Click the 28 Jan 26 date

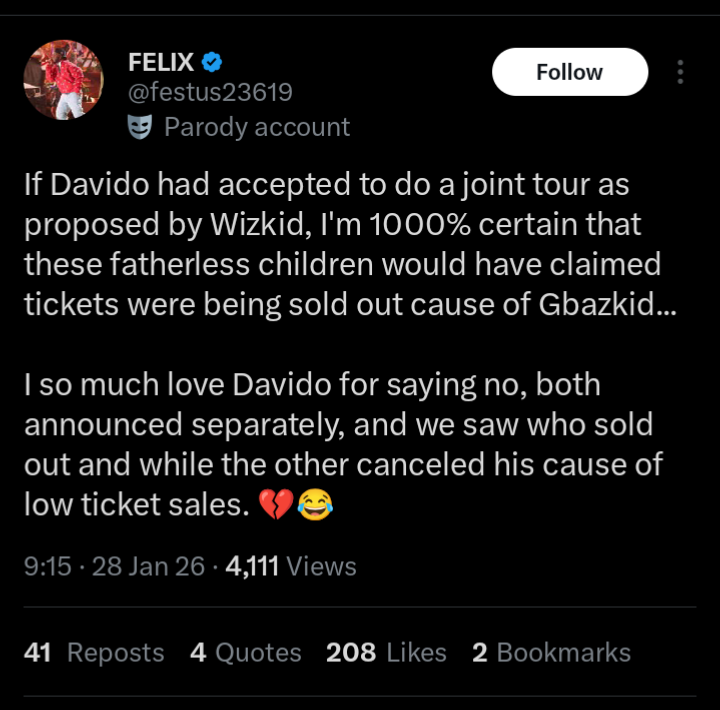[x=147, y=566]
